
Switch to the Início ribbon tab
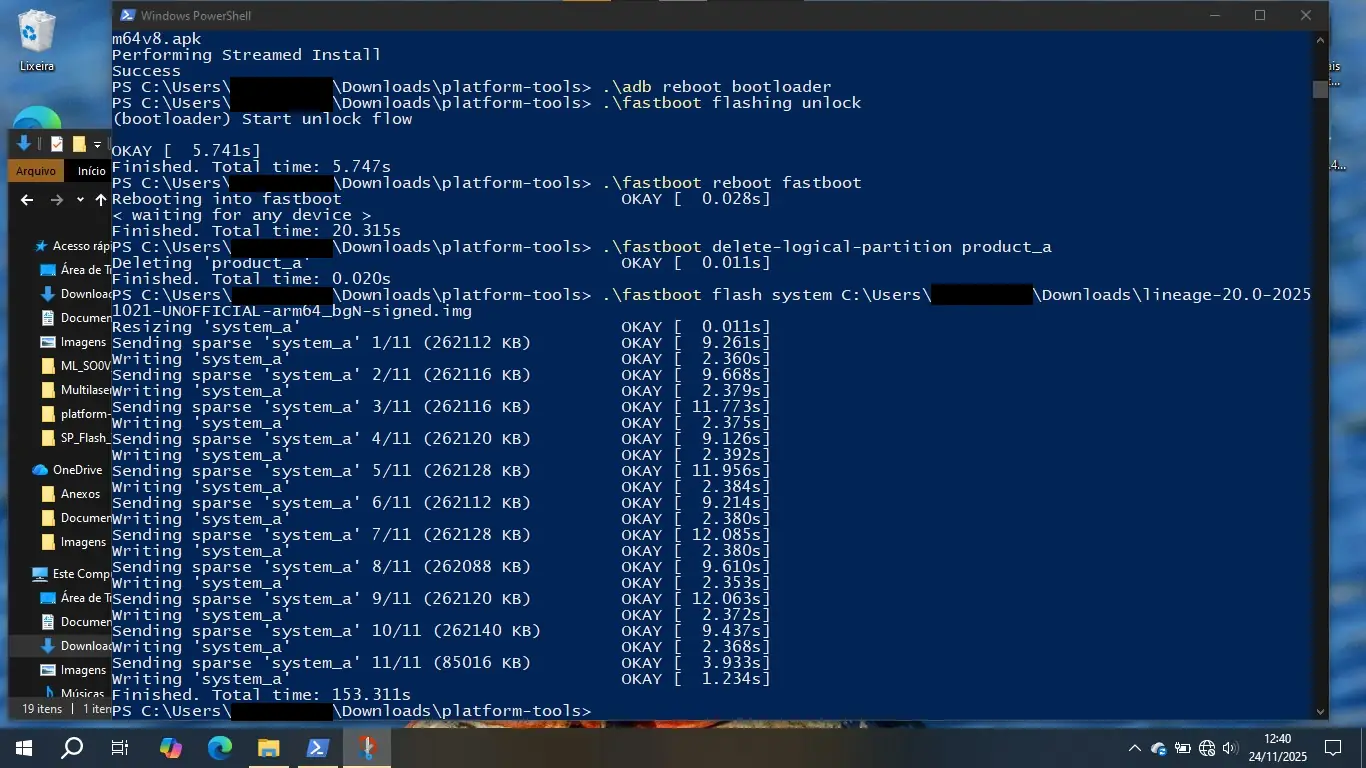(90, 171)
